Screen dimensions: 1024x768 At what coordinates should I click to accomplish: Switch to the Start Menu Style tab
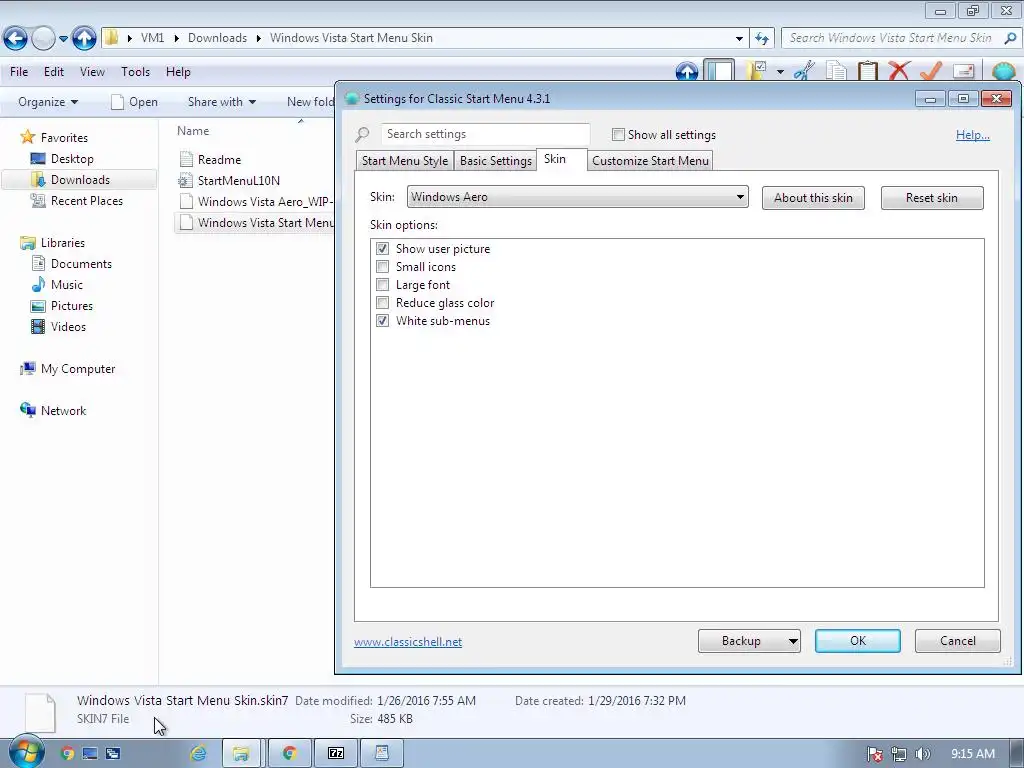click(x=405, y=161)
